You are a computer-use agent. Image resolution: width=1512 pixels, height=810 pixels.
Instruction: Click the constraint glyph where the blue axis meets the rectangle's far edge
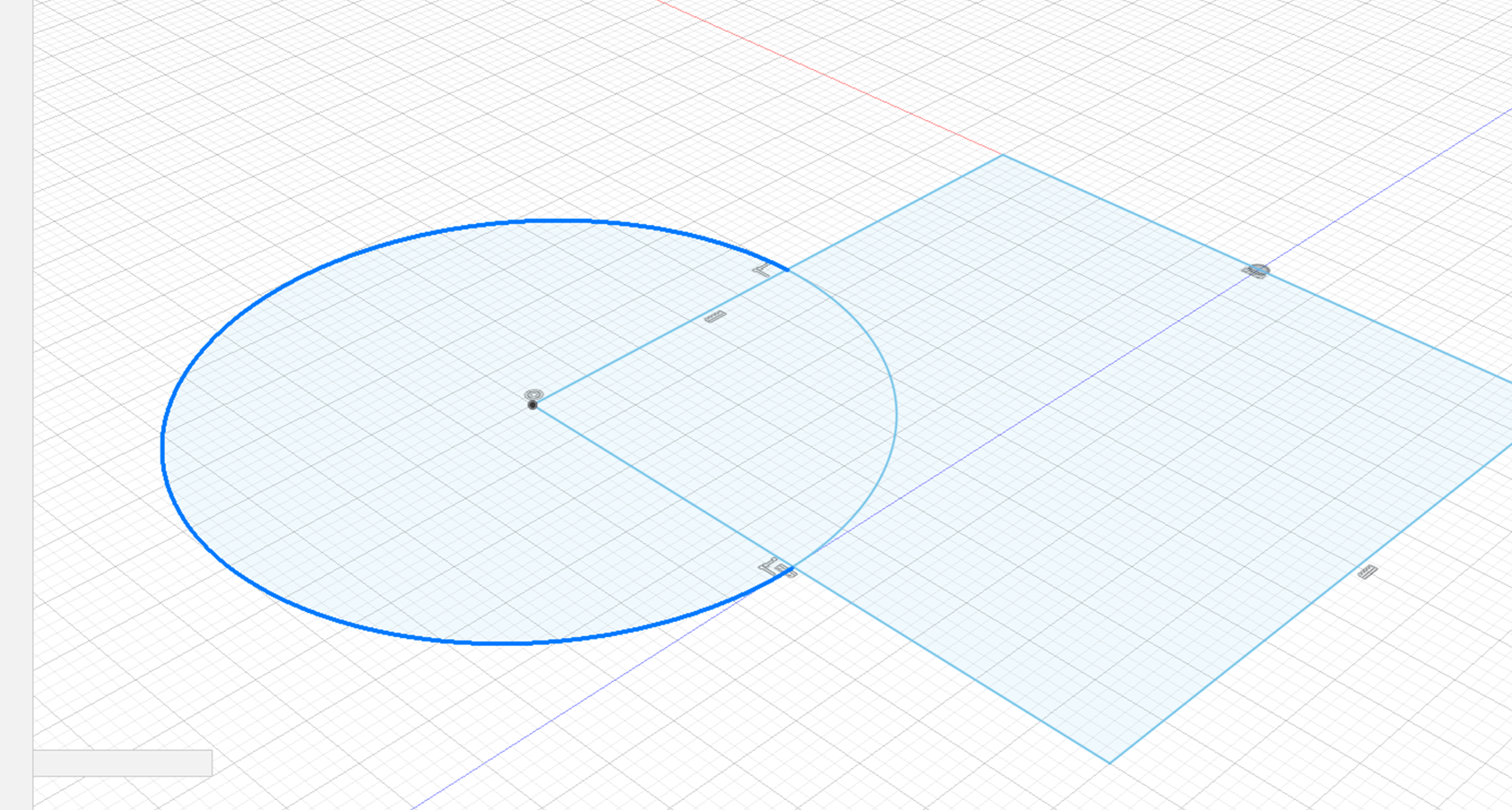pyautogui.click(x=1257, y=271)
